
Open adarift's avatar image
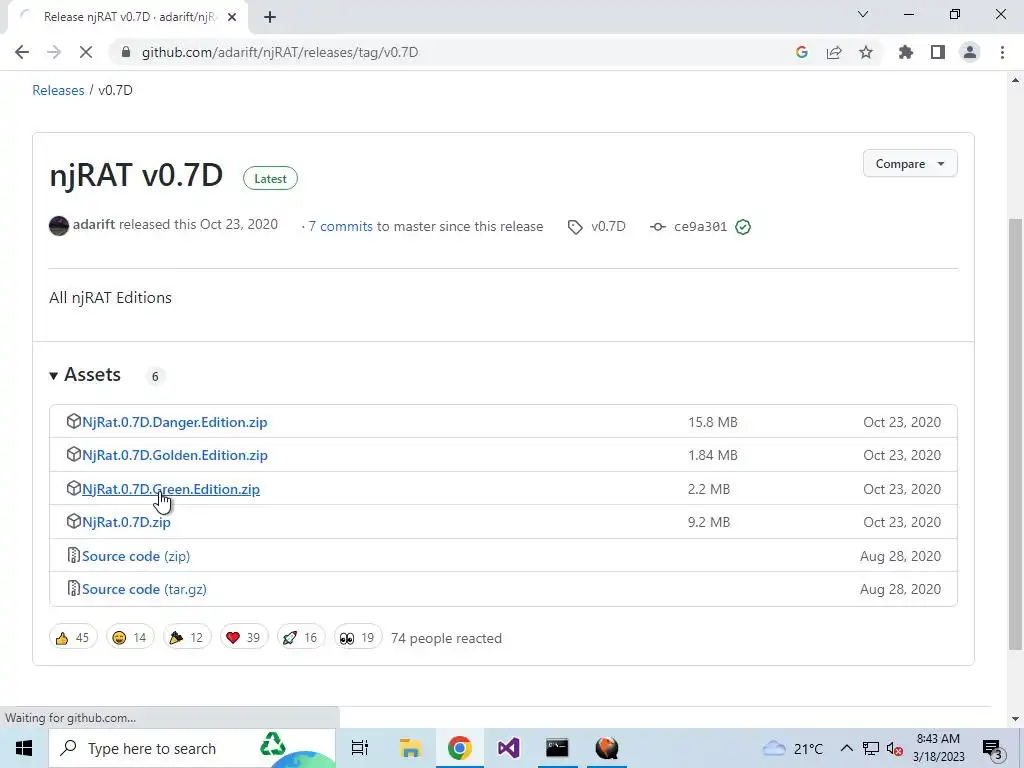click(x=59, y=226)
